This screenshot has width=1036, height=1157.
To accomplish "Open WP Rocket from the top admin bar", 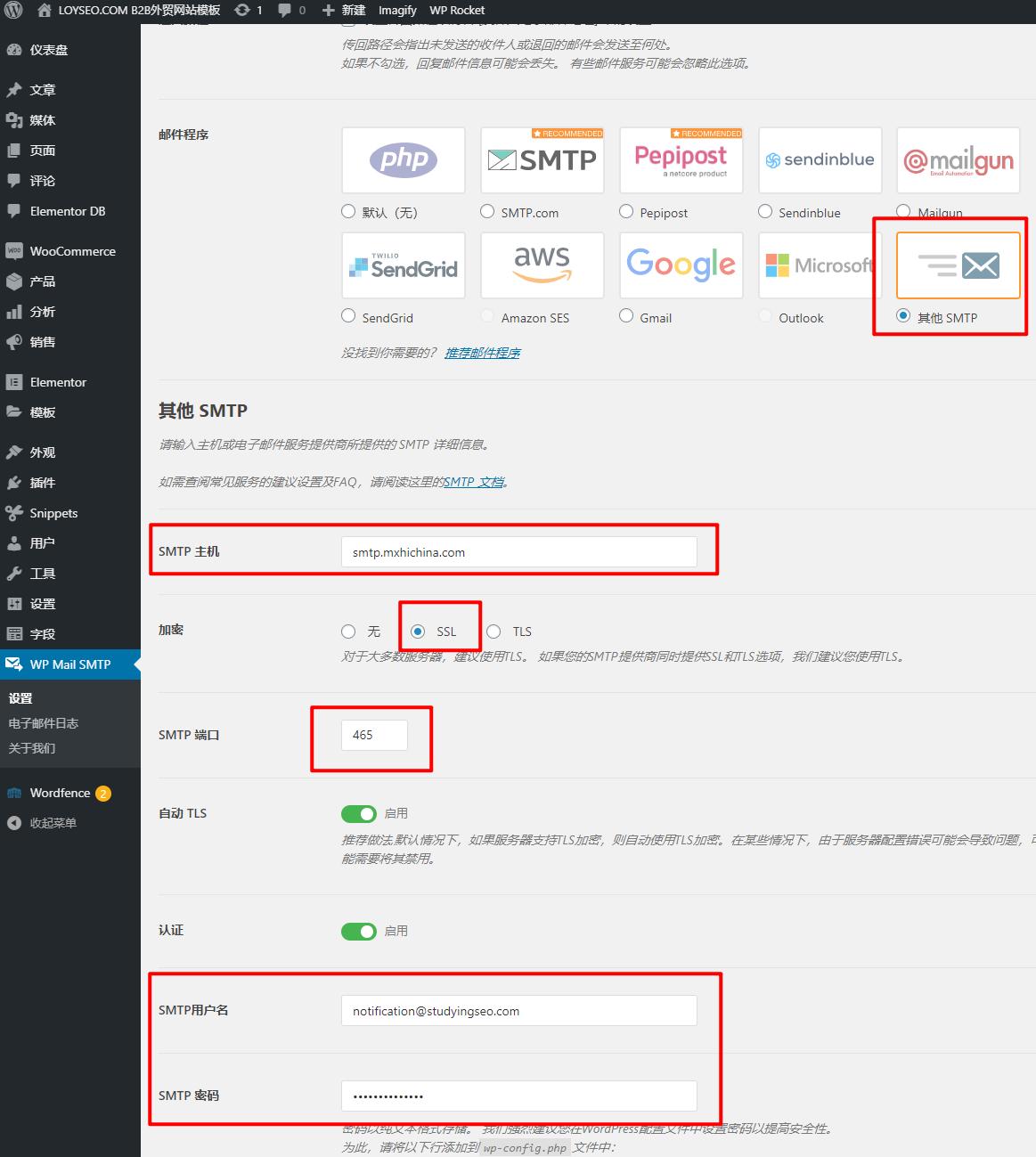I will [457, 10].
